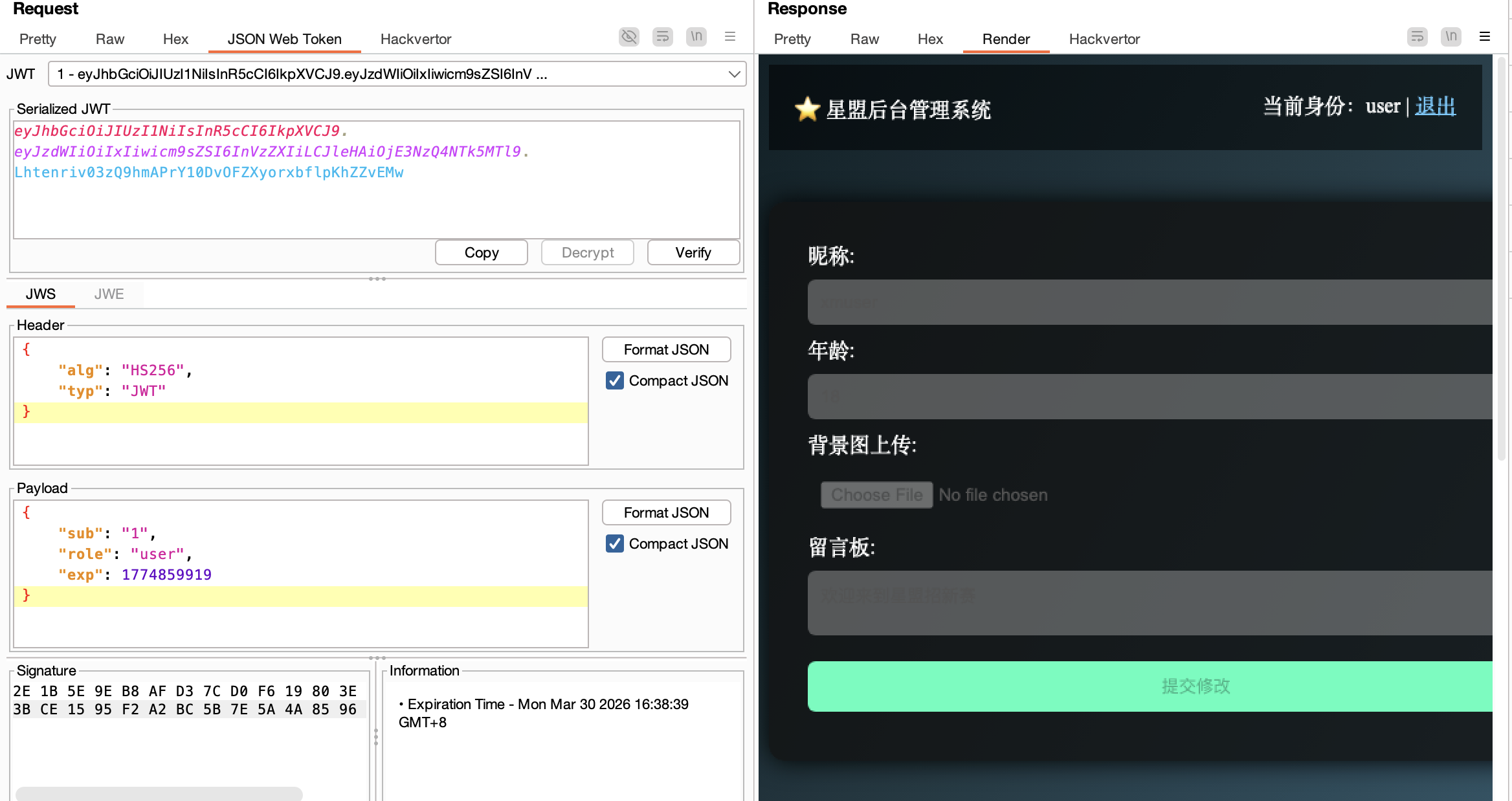Click the 退出 logout link
Screen dimensions: 1512x801
(x=1435, y=106)
